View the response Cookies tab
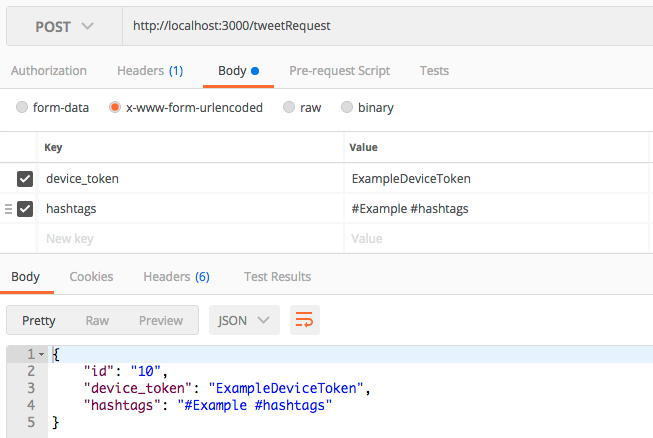Image resolution: width=653 pixels, height=438 pixels. coord(91,277)
